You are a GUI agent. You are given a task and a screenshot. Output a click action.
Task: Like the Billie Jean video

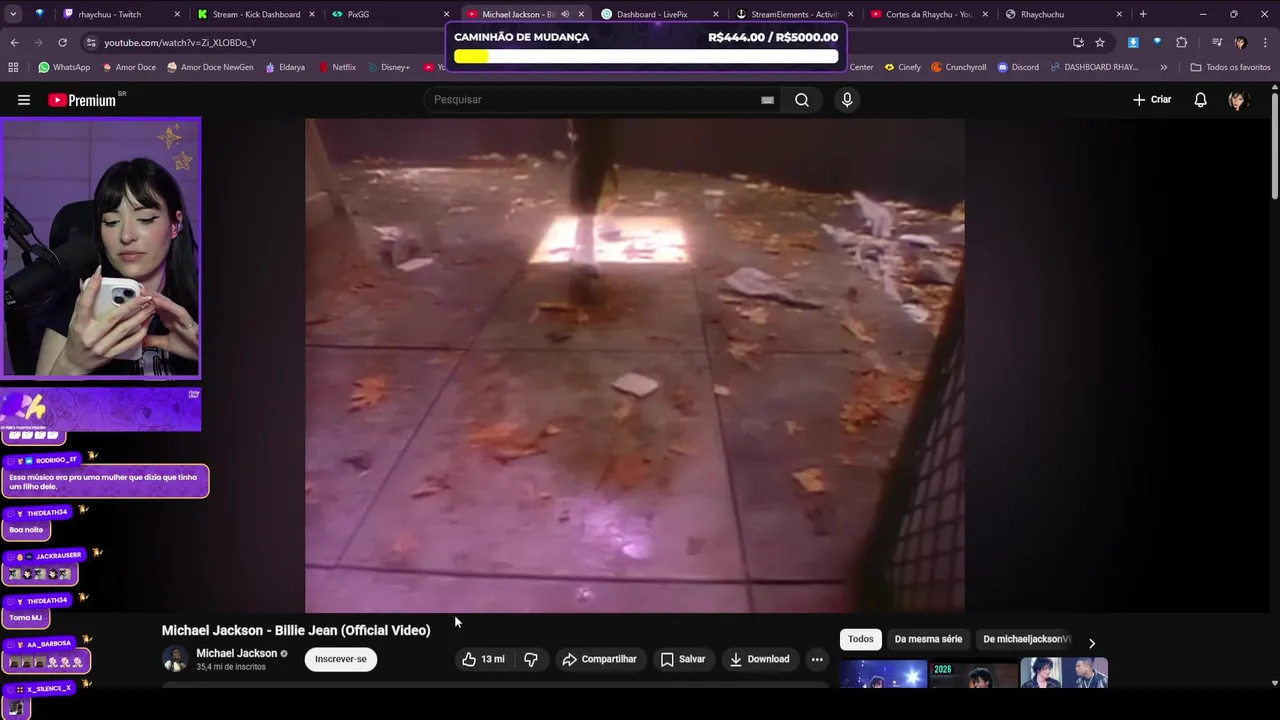483,659
